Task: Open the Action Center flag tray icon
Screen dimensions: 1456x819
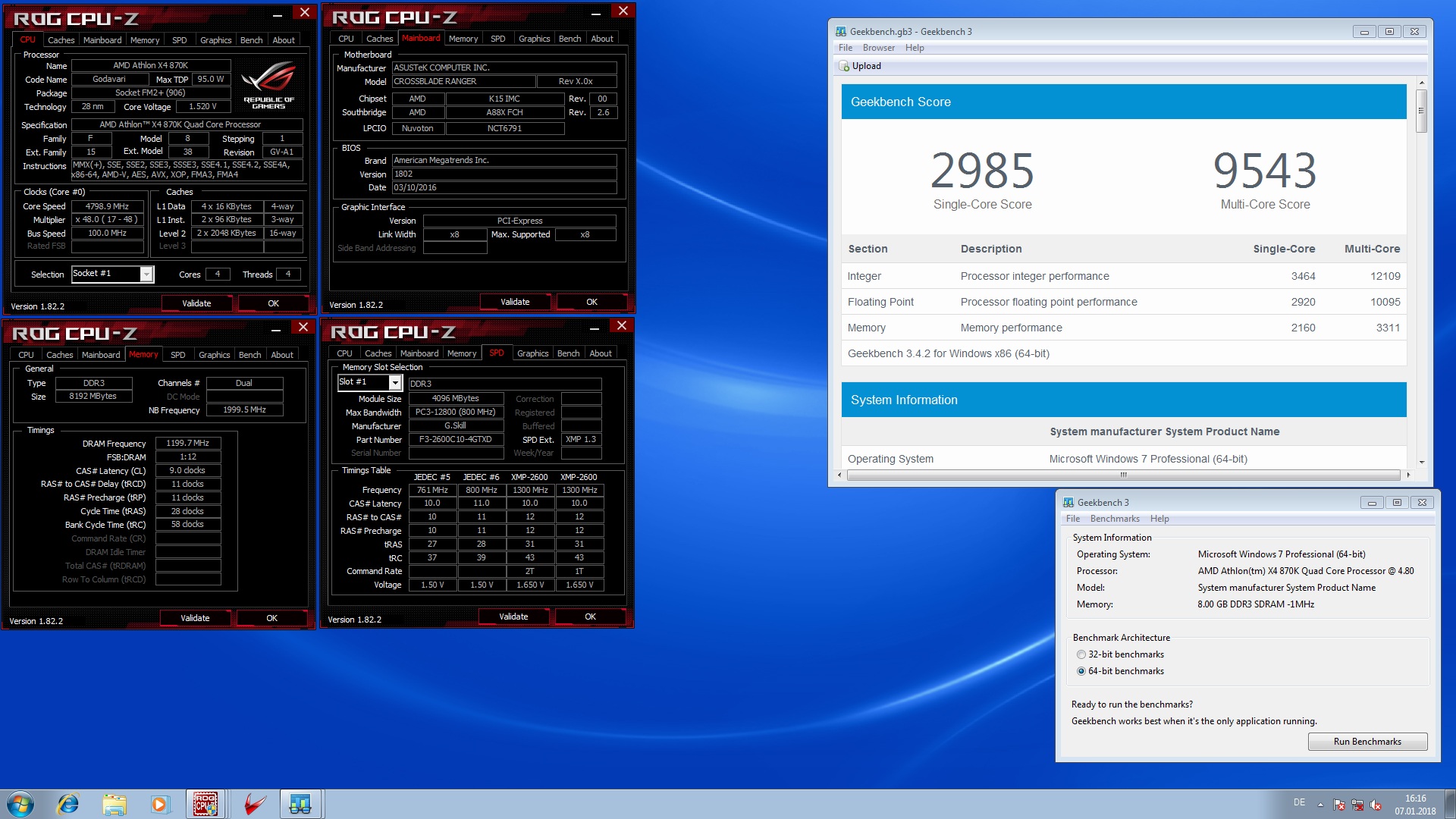Action: point(1339,805)
